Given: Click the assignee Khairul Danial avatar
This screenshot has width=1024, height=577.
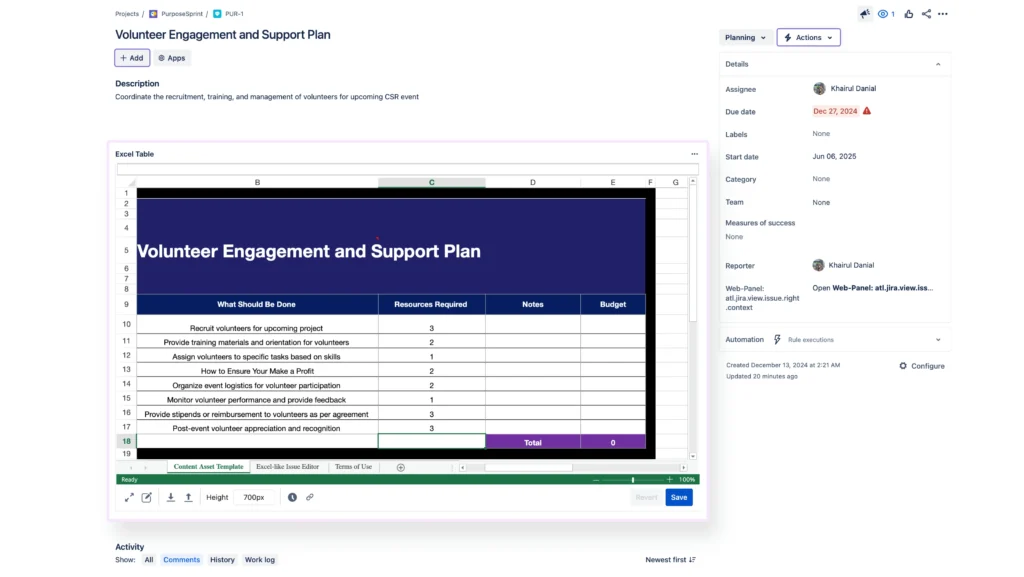Looking at the screenshot, I should (x=819, y=89).
